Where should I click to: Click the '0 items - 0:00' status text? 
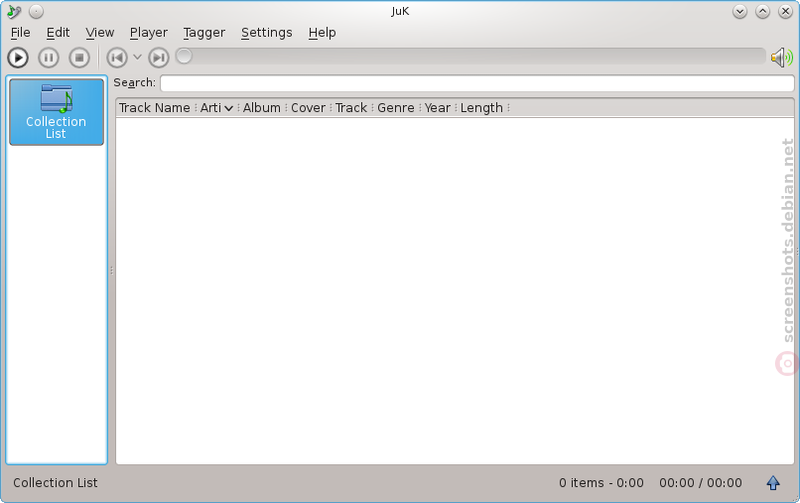pos(601,483)
